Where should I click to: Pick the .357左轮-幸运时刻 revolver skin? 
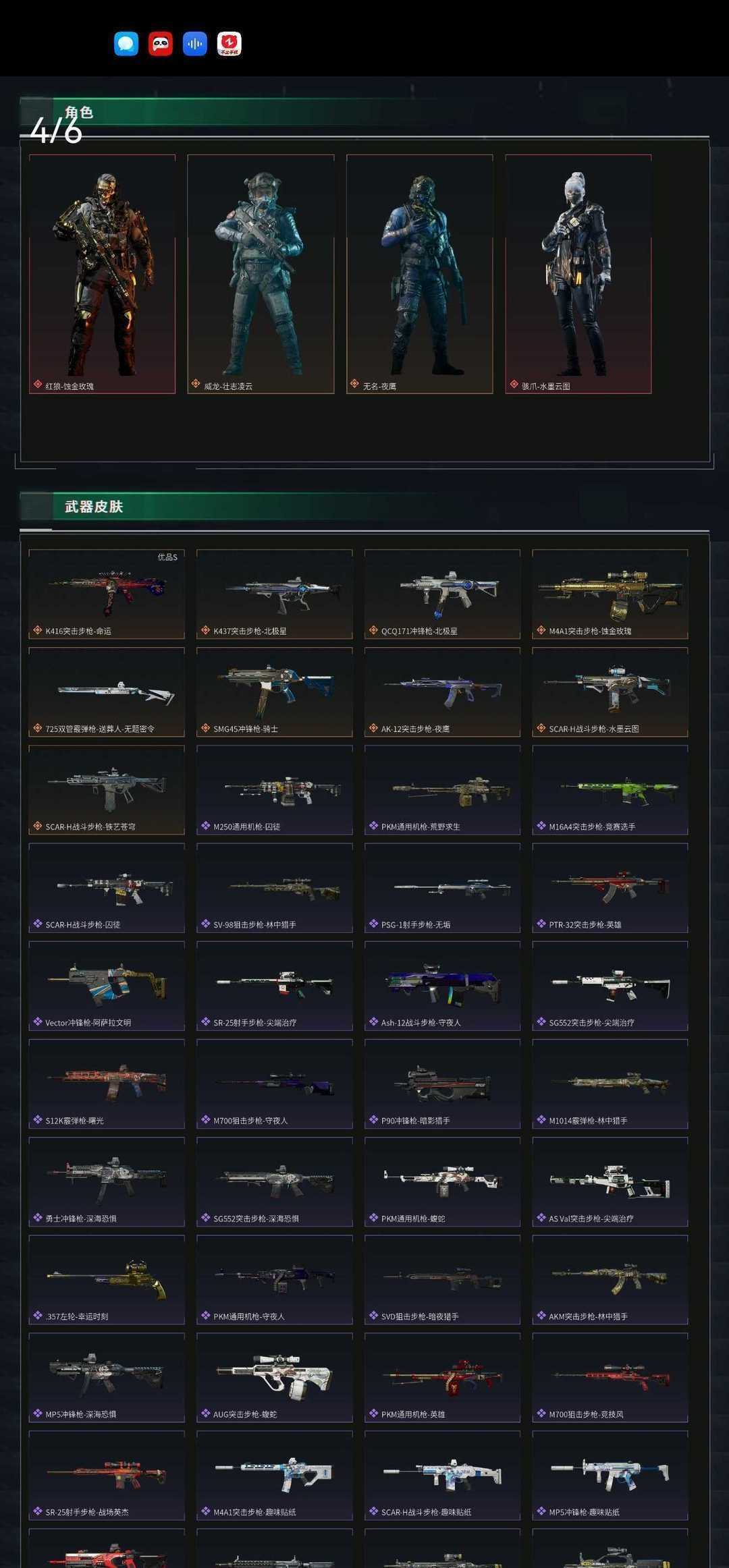click(x=107, y=1280)
